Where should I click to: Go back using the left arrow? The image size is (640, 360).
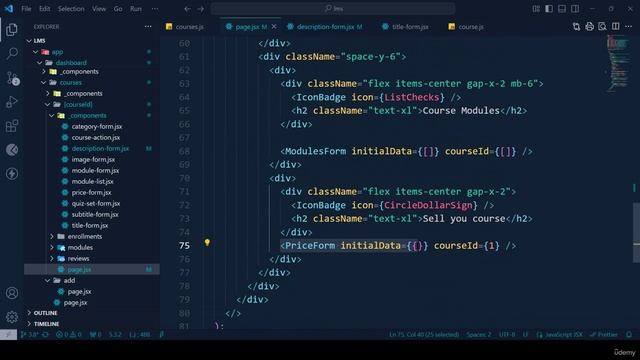click(187, 9)
